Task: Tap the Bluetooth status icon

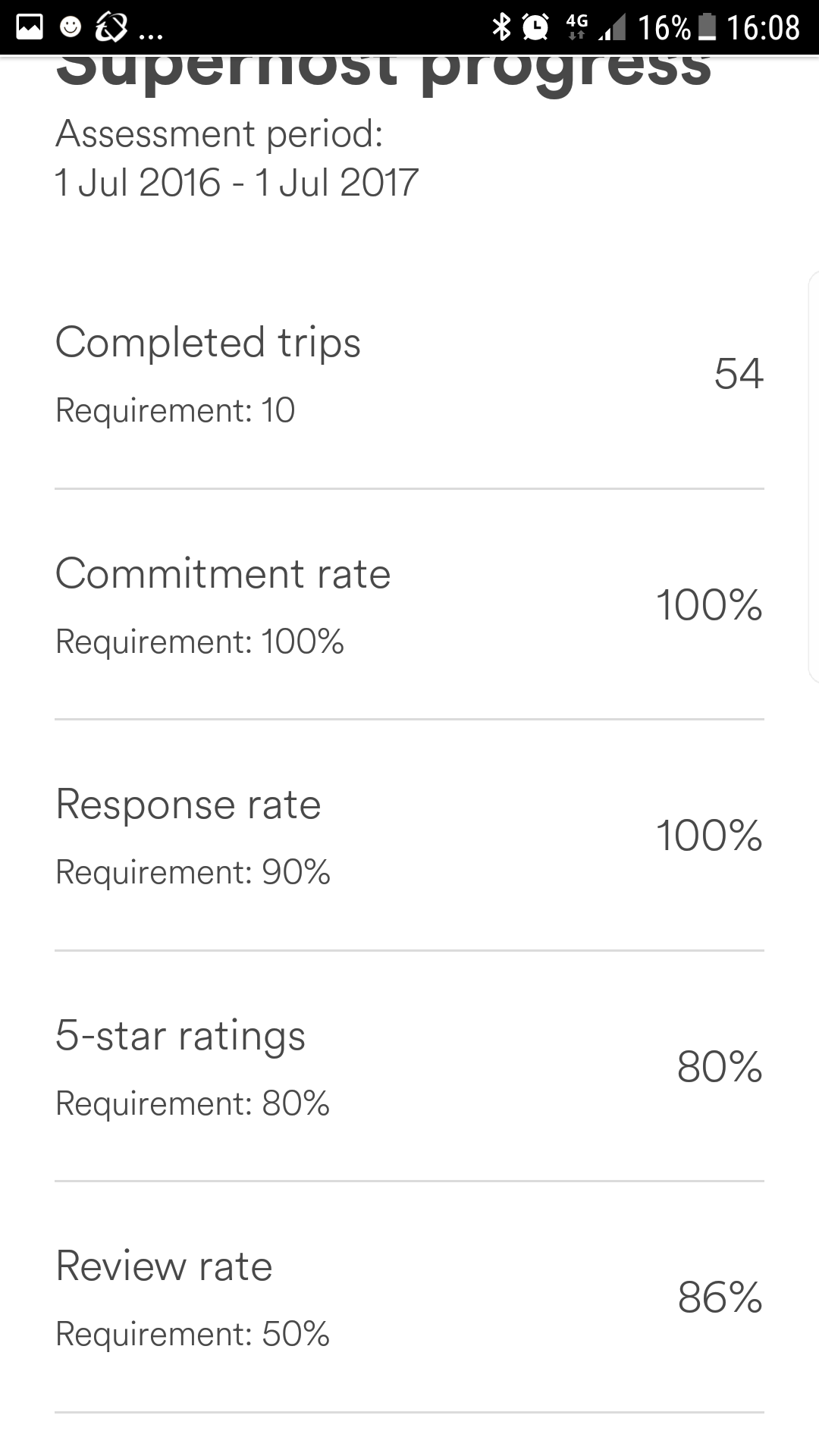Action: (x=501, y=27)
